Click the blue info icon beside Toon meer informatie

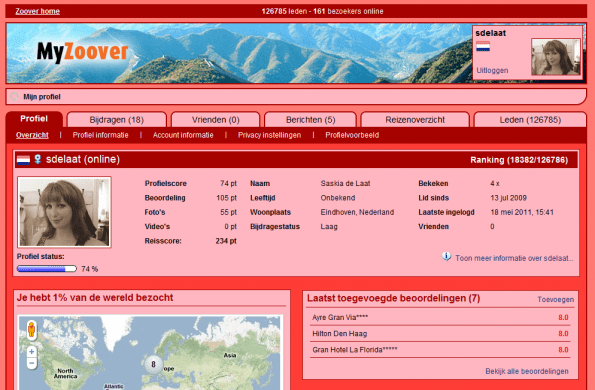tap(447, 257)
